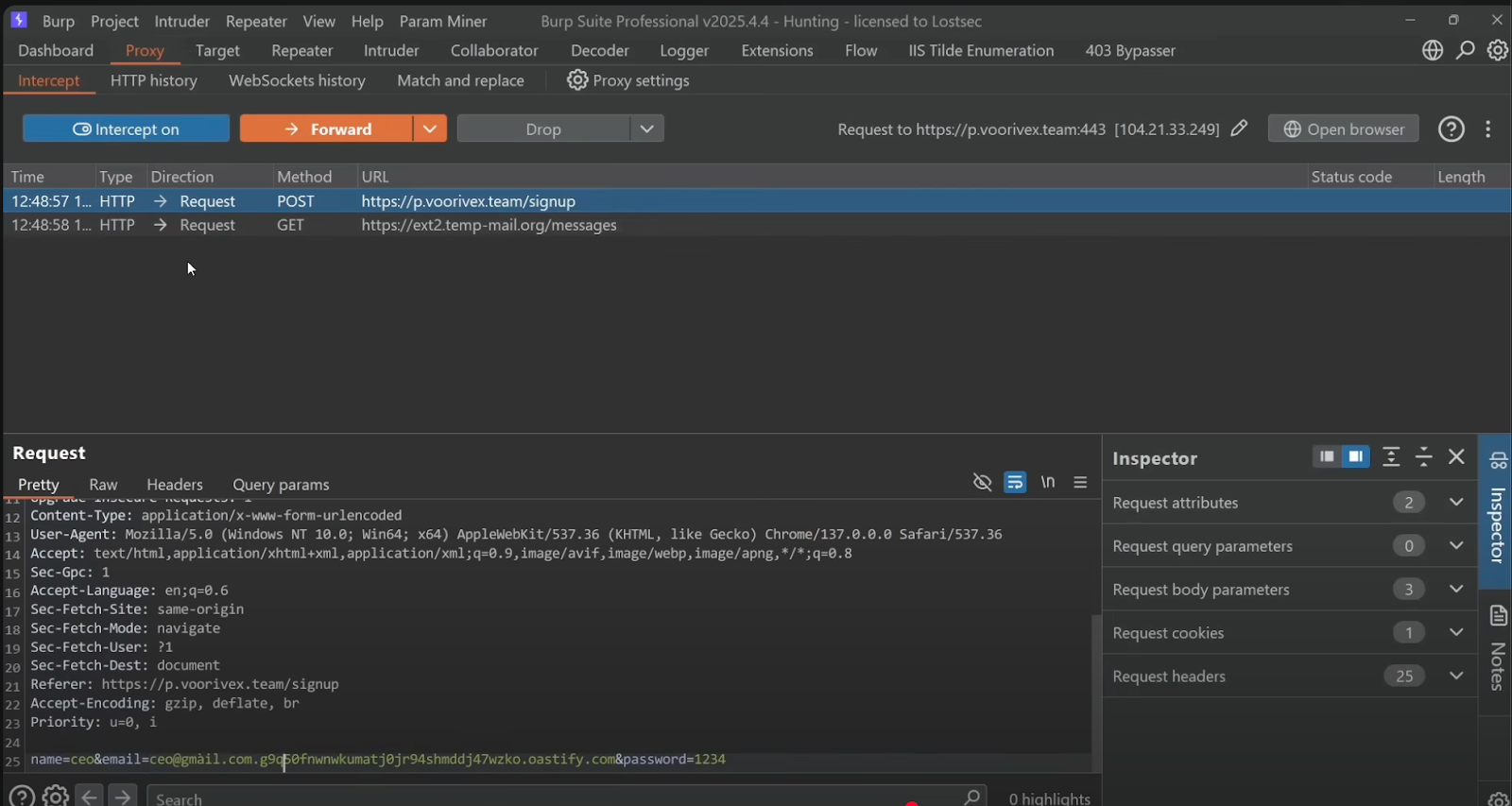Go to previous search match arrow
The width and height of the screenshot is (1512, 806).
[x=89, y=797]
